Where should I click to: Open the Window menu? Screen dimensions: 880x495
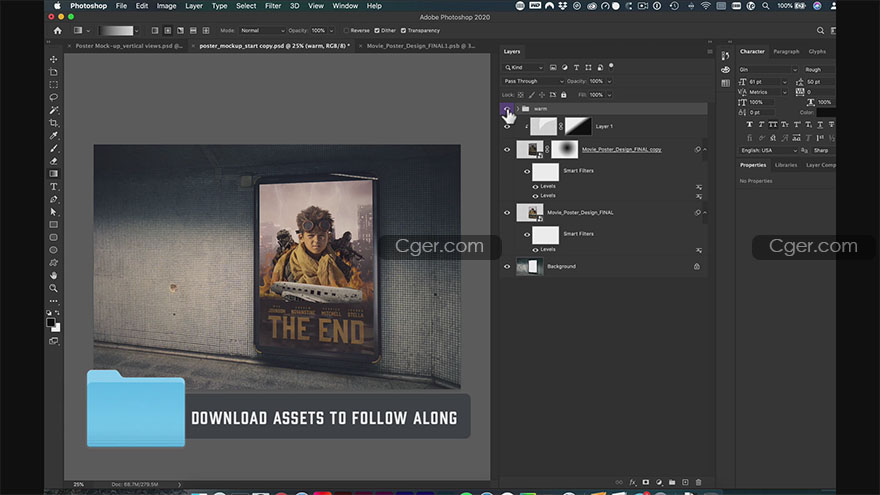click(345, 6)
